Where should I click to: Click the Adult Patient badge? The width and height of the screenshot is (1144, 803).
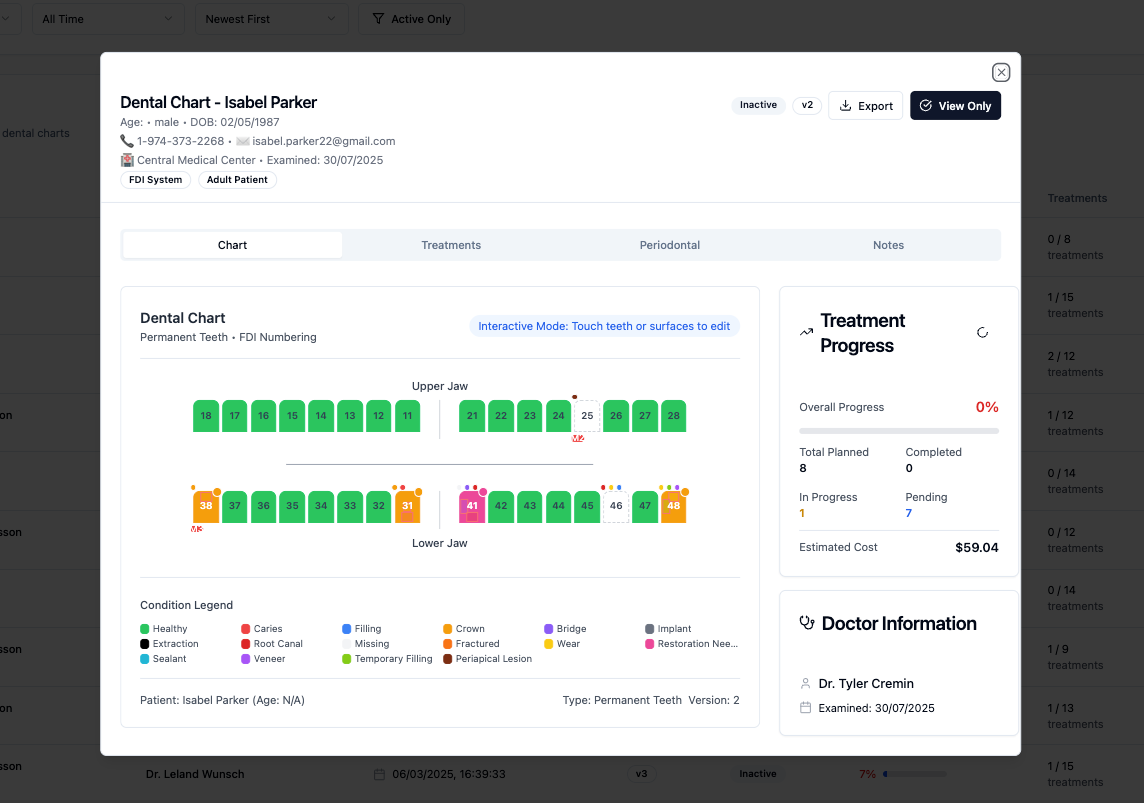237,180
